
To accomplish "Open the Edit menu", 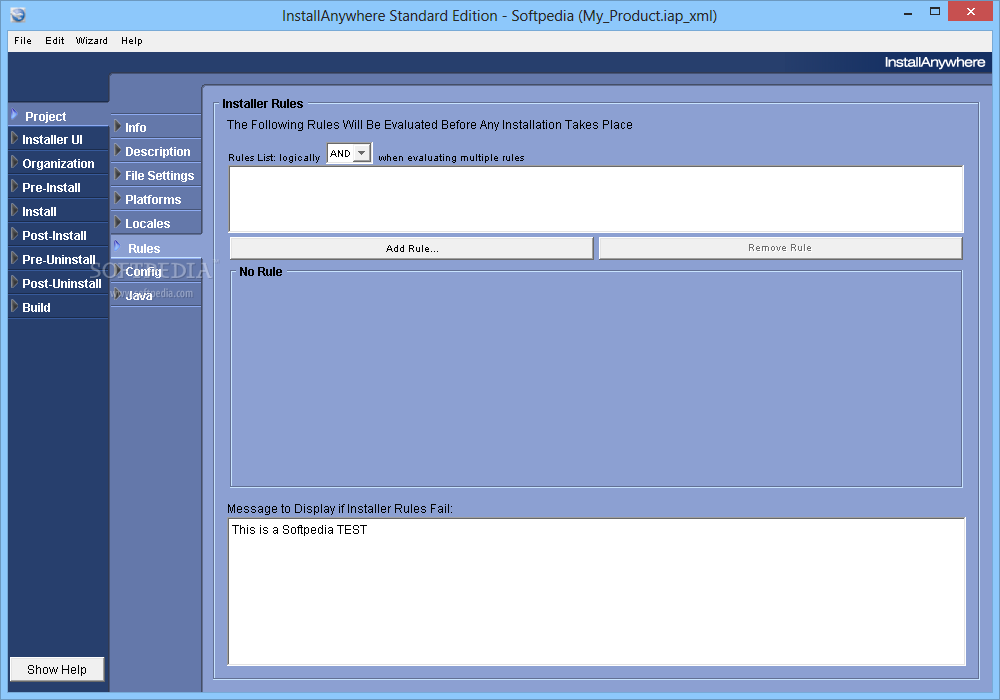I will point(54,41).
